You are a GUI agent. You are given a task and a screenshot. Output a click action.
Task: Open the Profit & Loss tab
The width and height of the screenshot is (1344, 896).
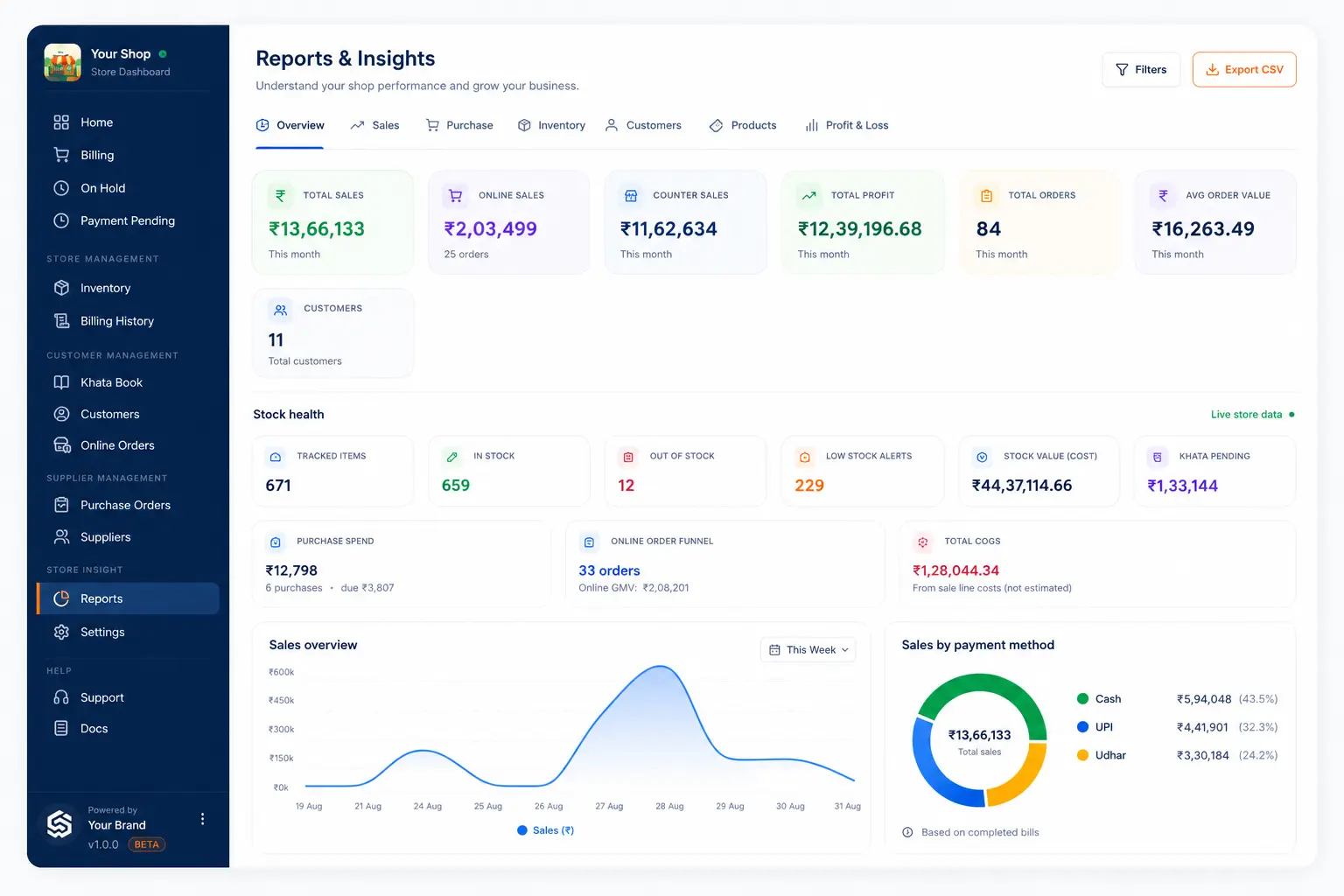[846, 125]
